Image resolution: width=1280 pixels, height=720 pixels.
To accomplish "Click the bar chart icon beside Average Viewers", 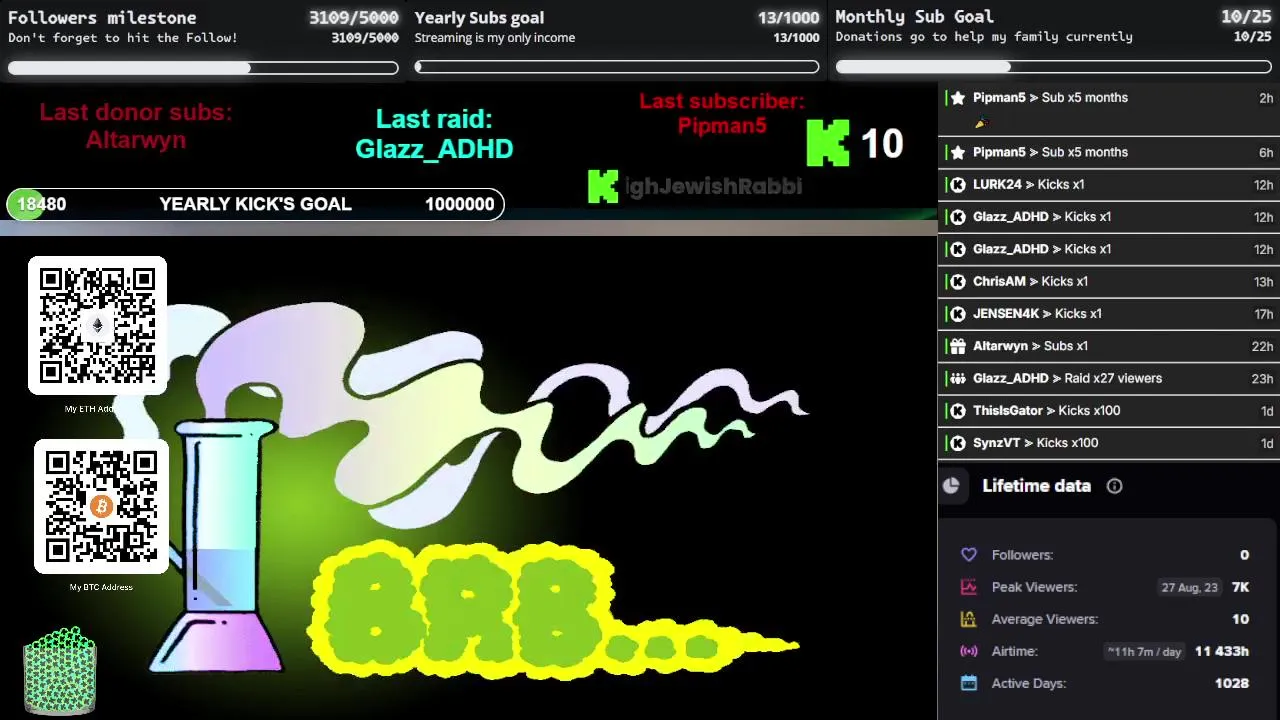I will point(968,619).
